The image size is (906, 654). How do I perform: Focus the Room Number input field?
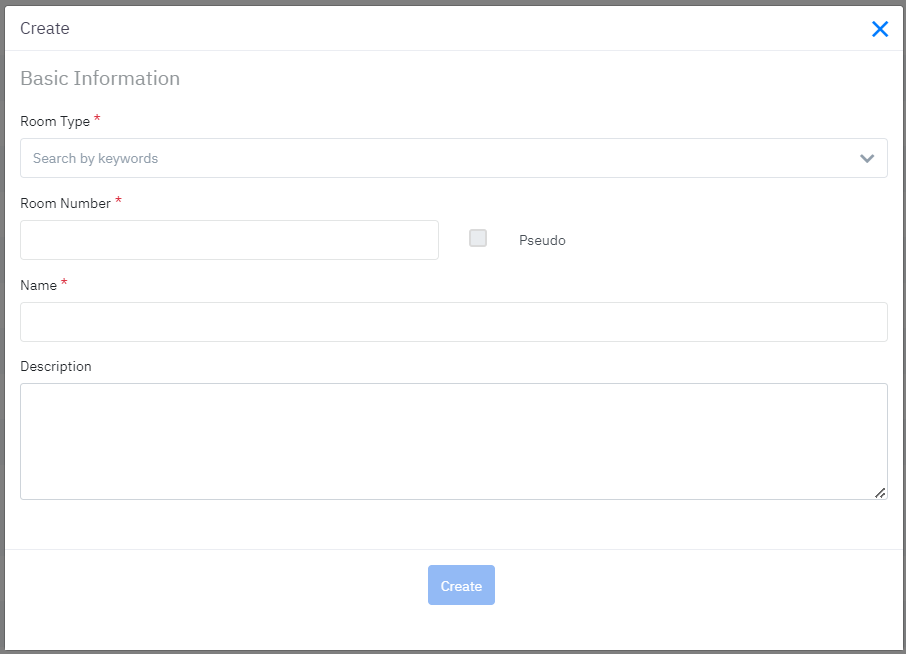[229, 240]
